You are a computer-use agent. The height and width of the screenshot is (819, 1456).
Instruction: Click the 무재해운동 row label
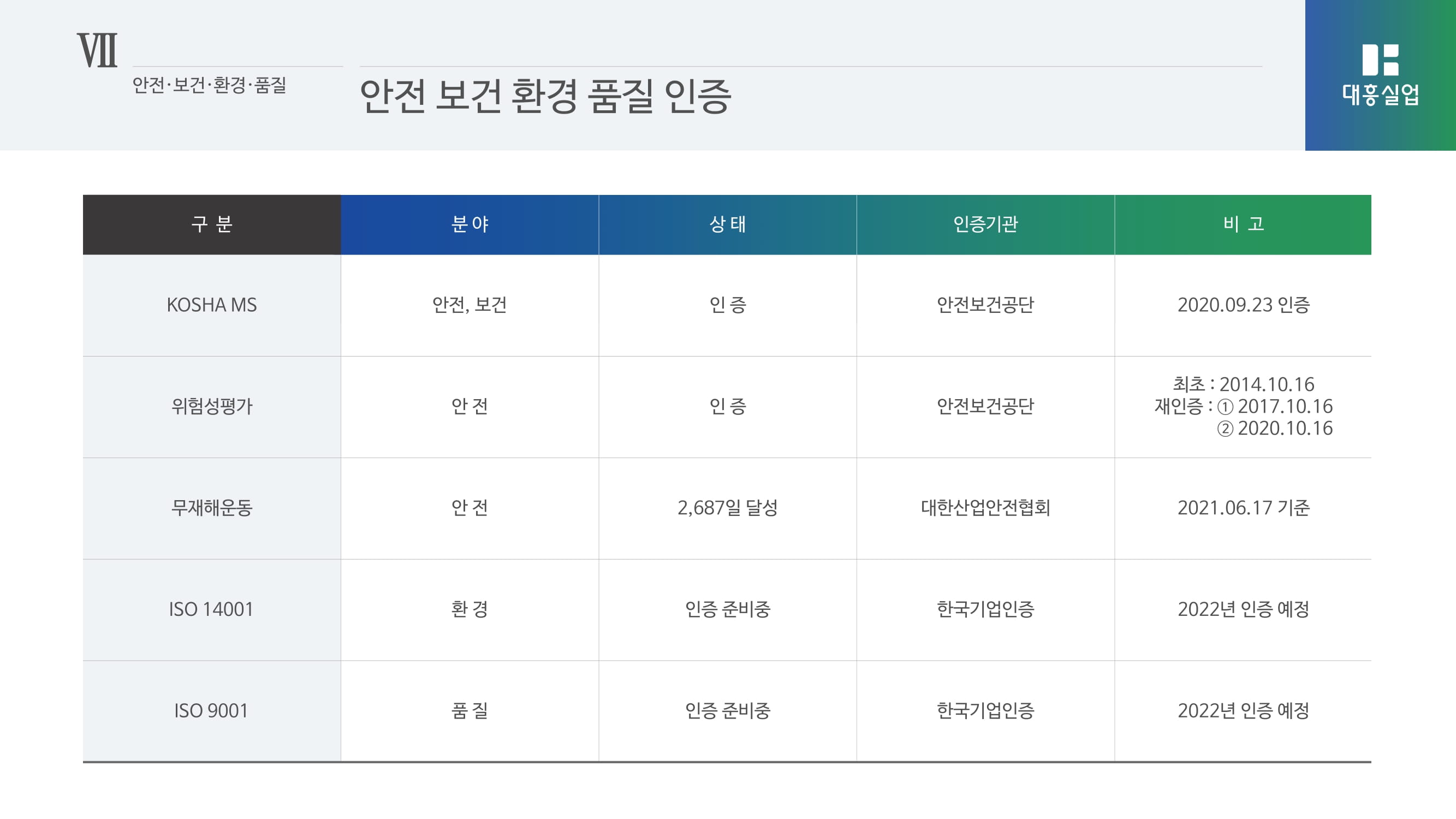tap(211, 508)
